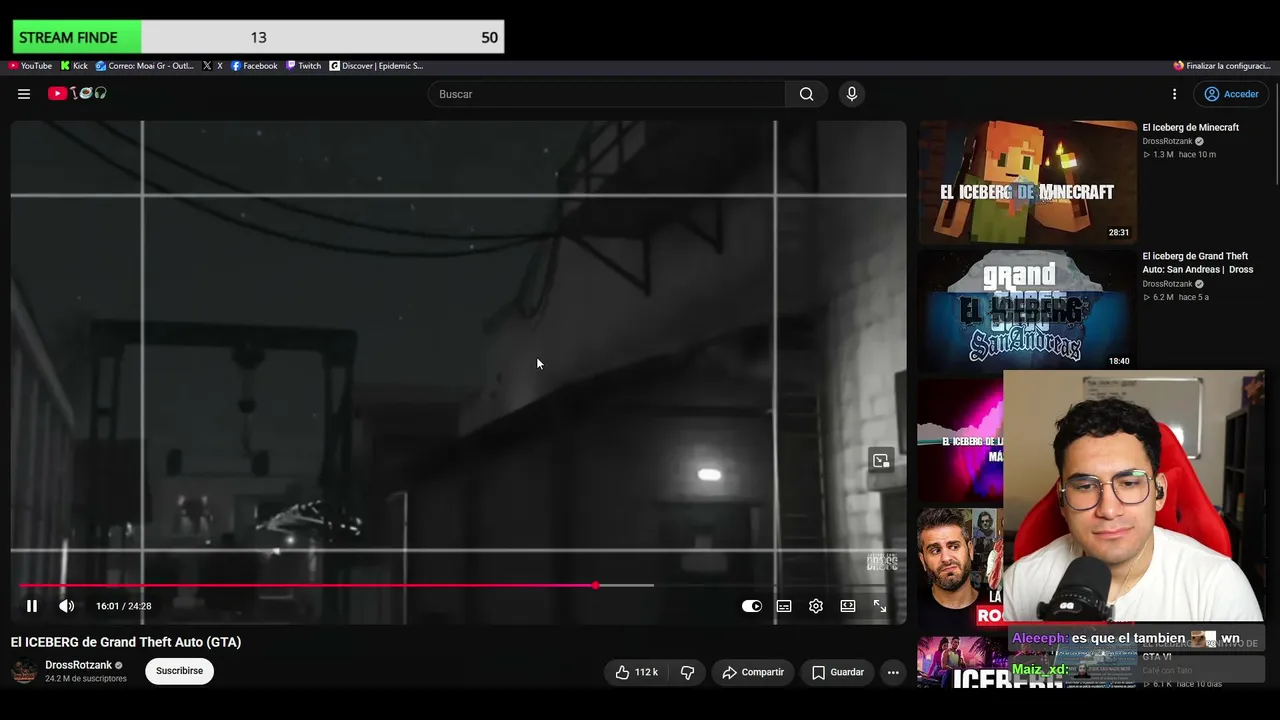Open the San Andreas iceberg thumbnail
This screenshot has height=720, width=1280.
[x=1027, y=310]
